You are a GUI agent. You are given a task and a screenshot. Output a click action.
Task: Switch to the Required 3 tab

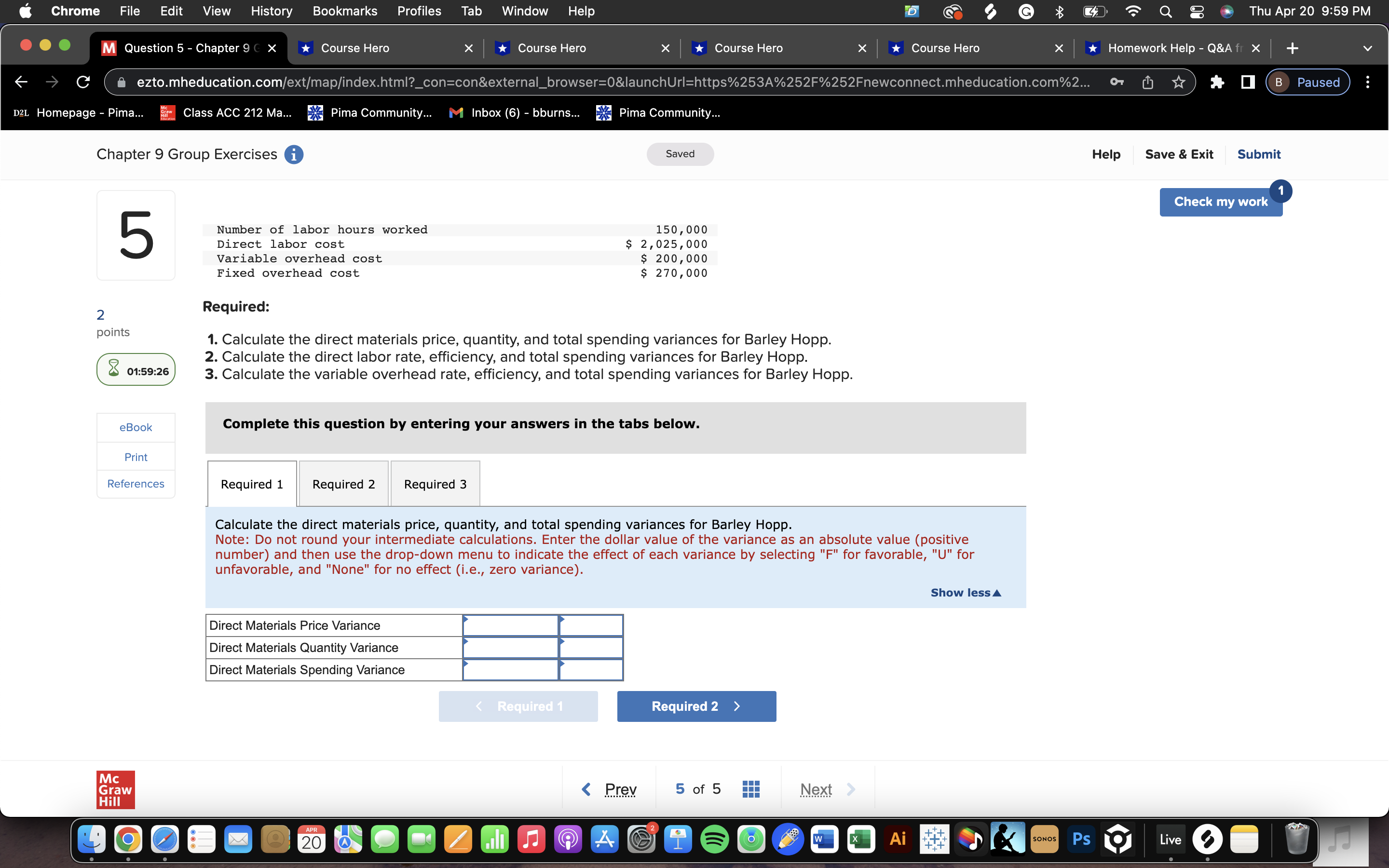click(x=435, y=484)
